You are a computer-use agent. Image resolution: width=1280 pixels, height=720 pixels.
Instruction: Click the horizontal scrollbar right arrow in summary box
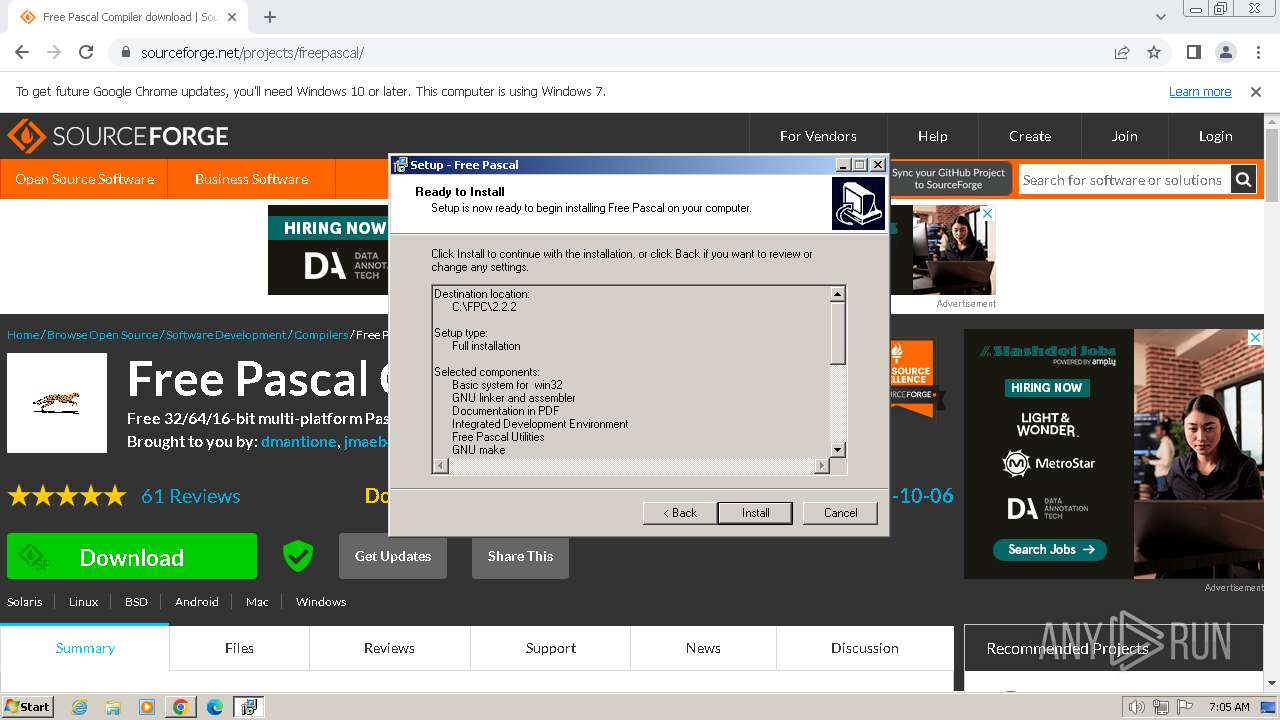822,466
